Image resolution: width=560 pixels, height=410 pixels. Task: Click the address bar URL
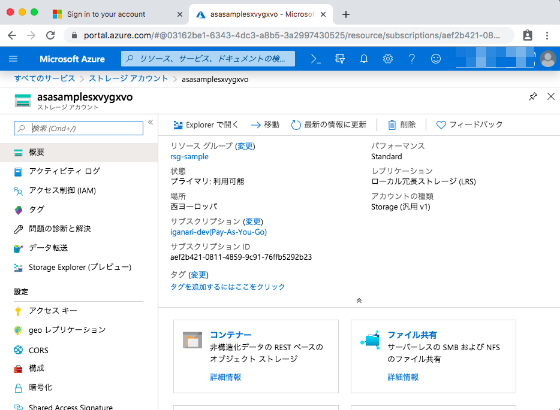291,35
